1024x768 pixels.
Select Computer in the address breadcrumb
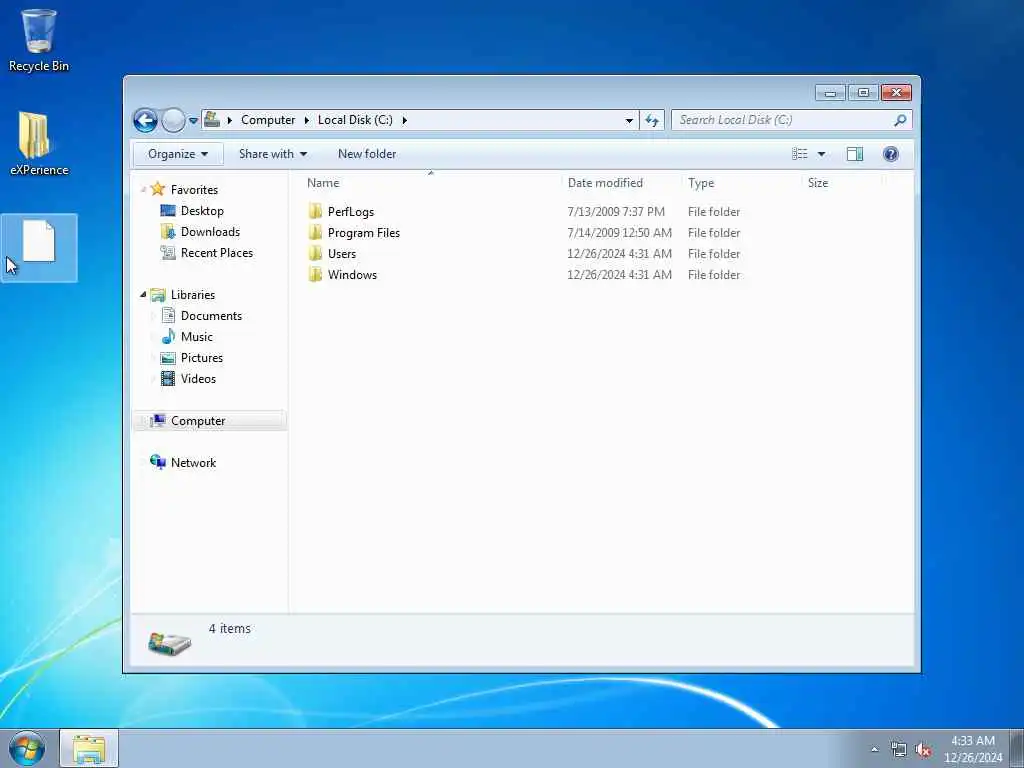click(x=268, y=120)
